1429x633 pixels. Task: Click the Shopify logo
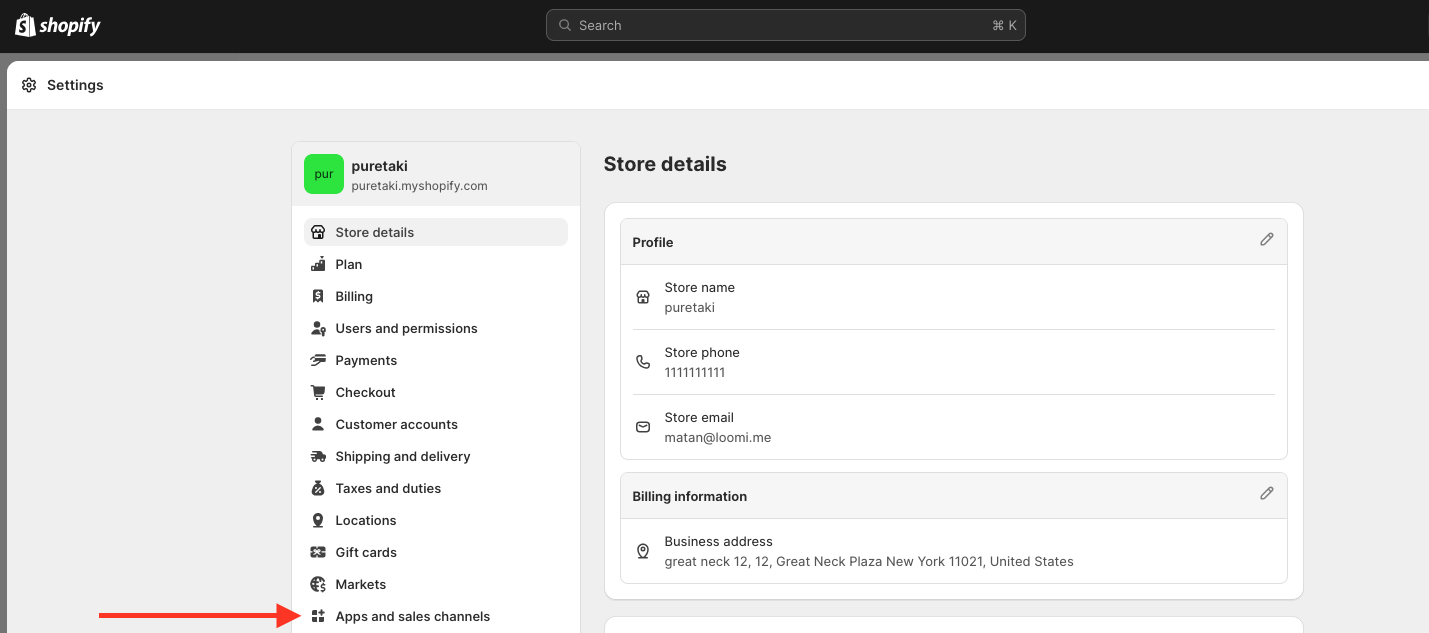click(58, 25)
